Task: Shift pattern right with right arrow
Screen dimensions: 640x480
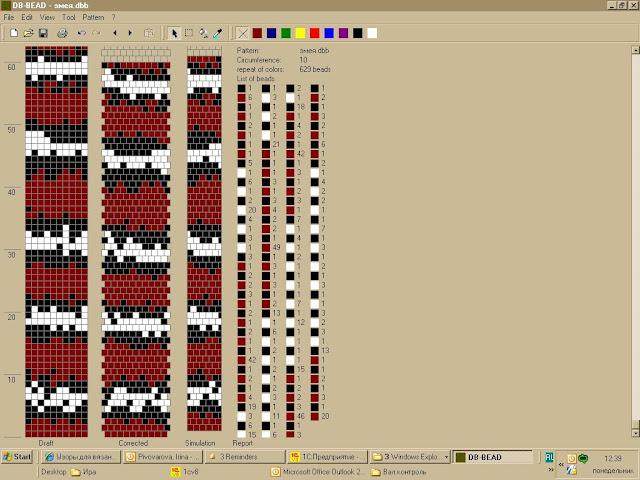Action: coord(130,33)
